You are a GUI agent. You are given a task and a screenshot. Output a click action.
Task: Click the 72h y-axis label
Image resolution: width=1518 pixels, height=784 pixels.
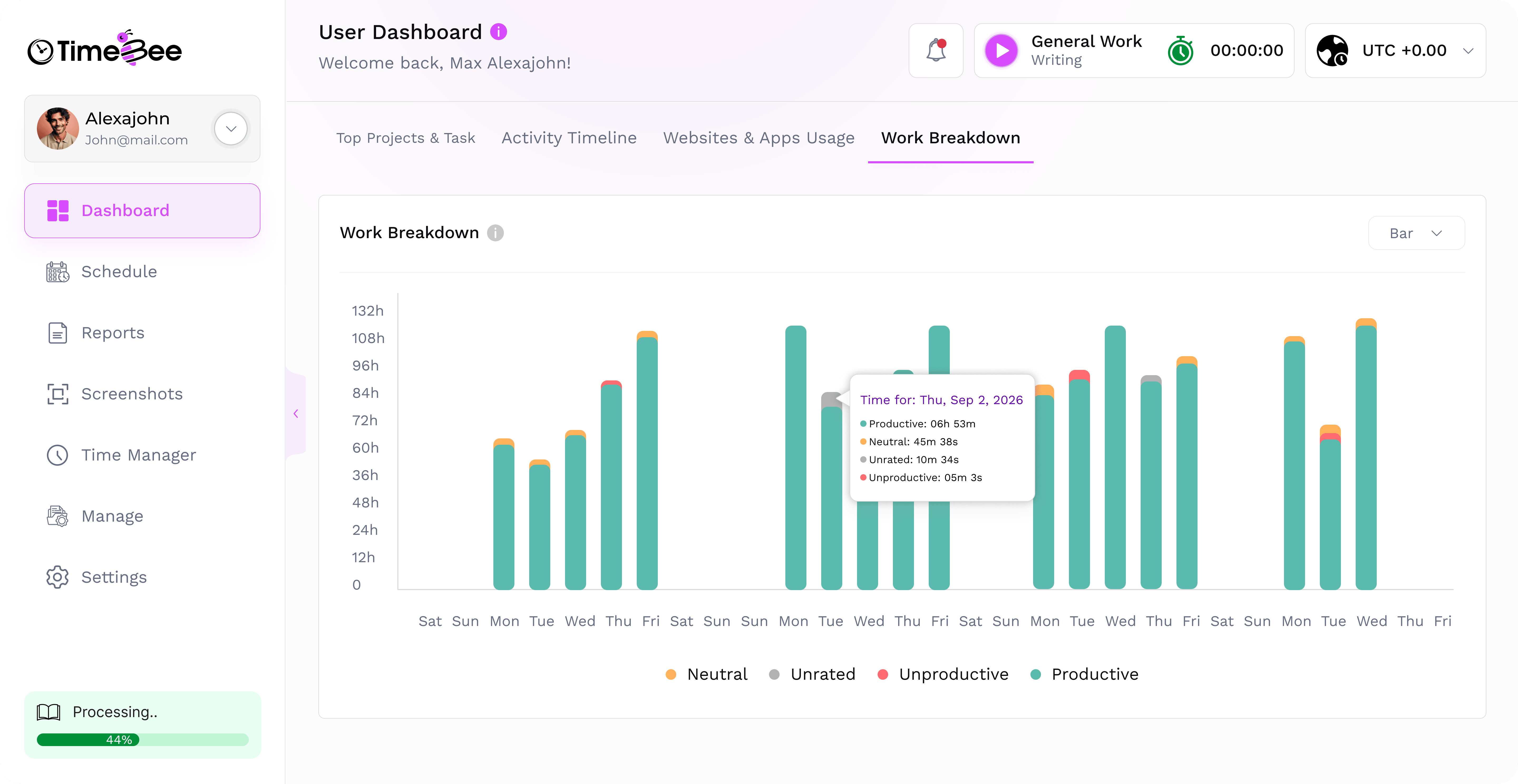[365, 420]
